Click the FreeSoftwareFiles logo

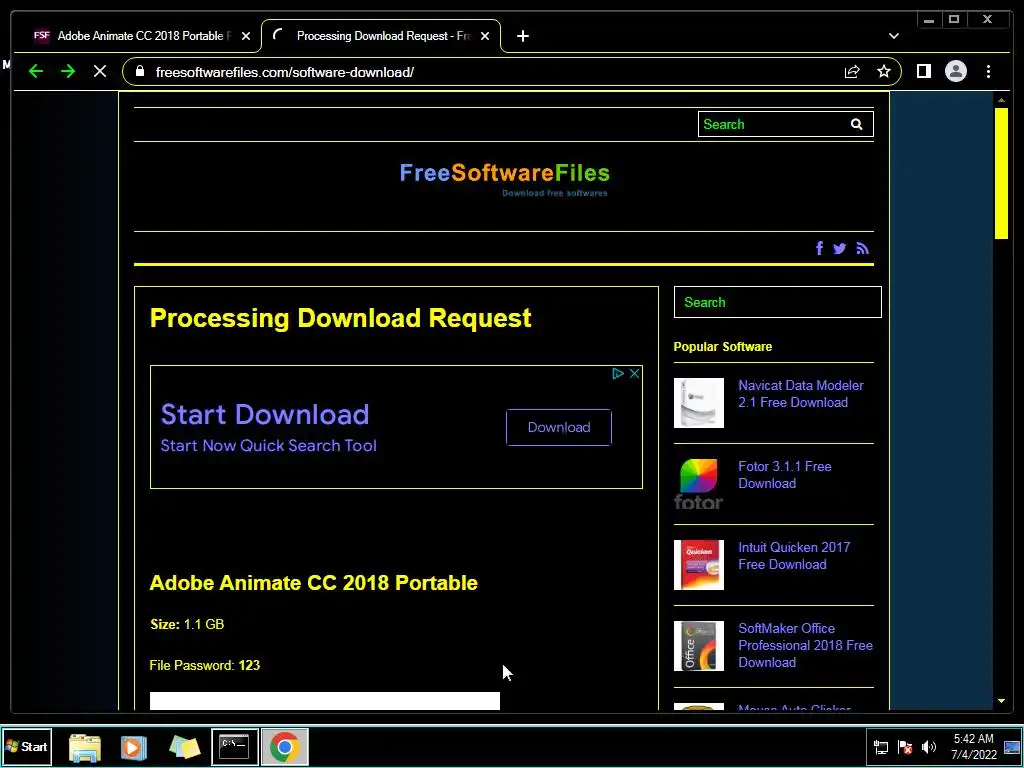[504, 178]
